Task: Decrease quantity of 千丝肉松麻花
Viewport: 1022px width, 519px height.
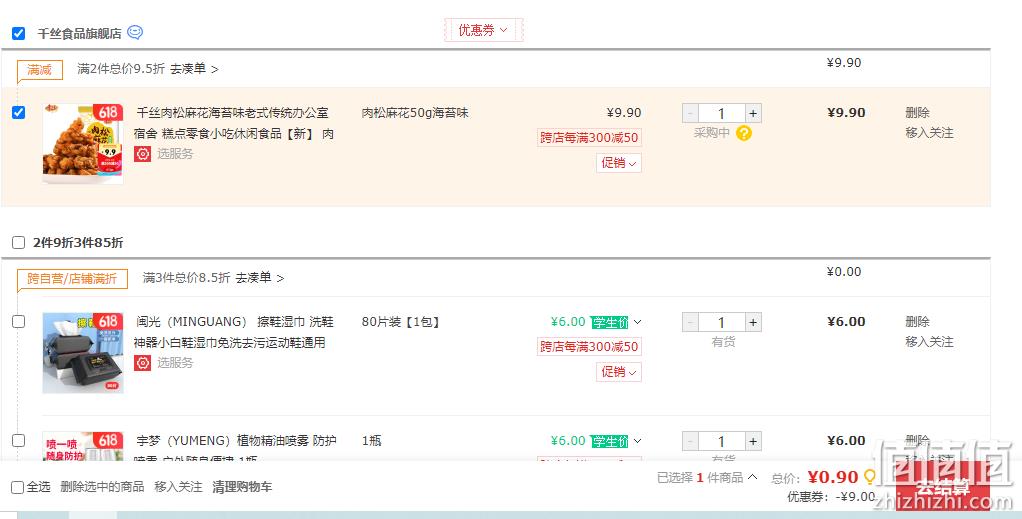Action: [x=690, y=113]
